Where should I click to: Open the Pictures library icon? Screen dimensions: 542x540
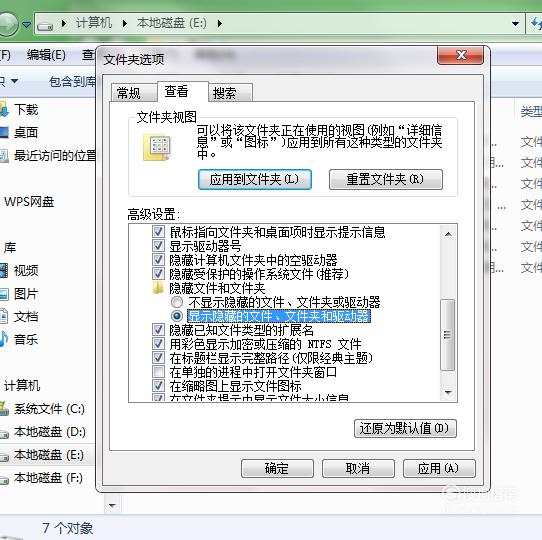coord(3,294)
